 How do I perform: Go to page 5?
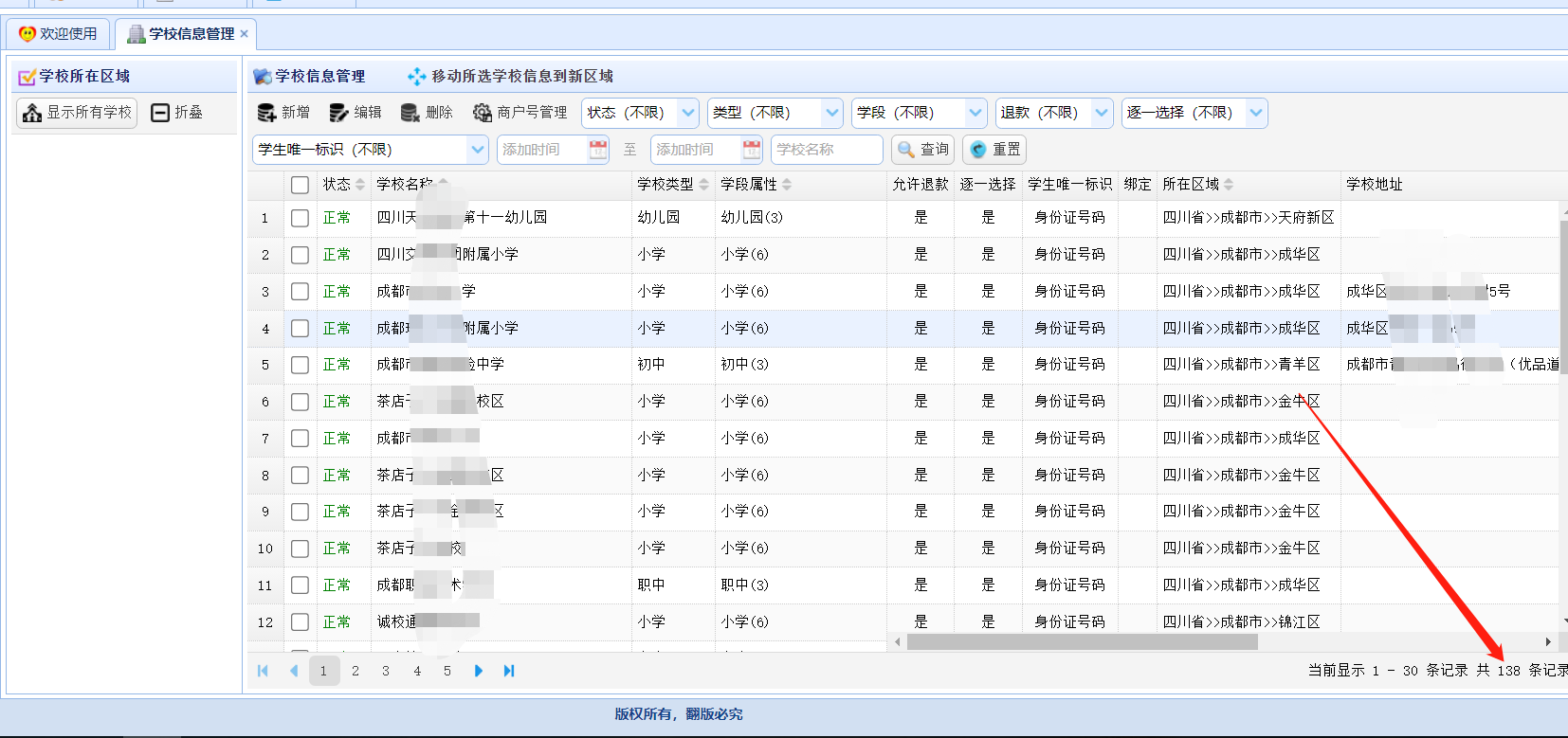pos(447,671)
